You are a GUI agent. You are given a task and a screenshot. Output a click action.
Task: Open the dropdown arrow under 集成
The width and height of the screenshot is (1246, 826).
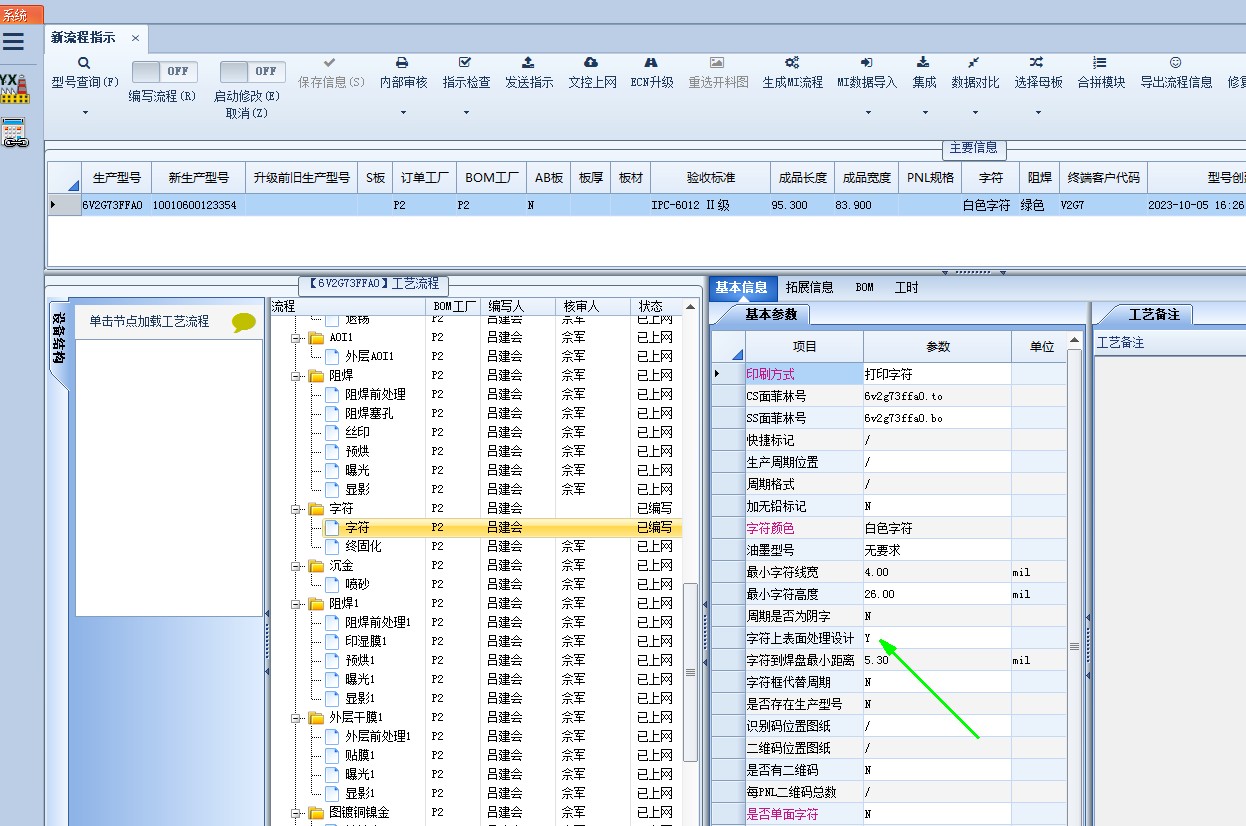[x=924, y=113]
